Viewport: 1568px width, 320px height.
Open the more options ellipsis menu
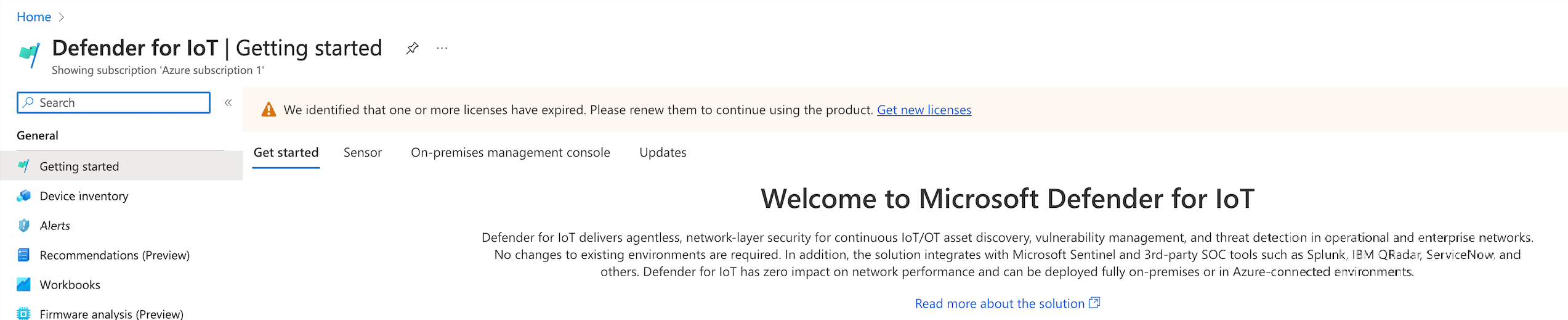[442, 48]
